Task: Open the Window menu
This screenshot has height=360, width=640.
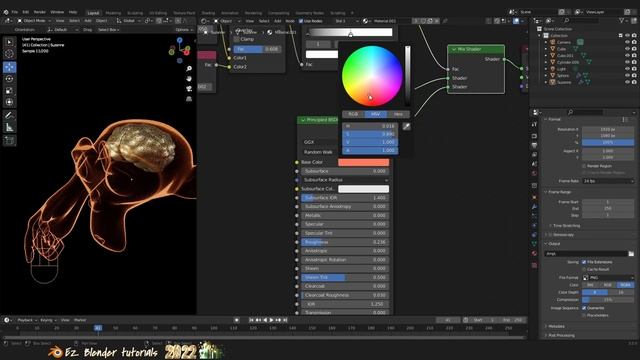Action: pos(57,12)
